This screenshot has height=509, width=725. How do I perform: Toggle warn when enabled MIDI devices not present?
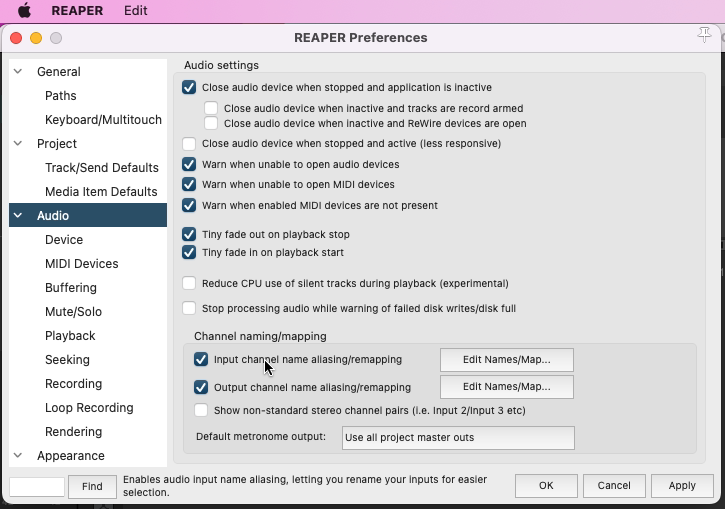pyautogui.click(x=189, y=205)
